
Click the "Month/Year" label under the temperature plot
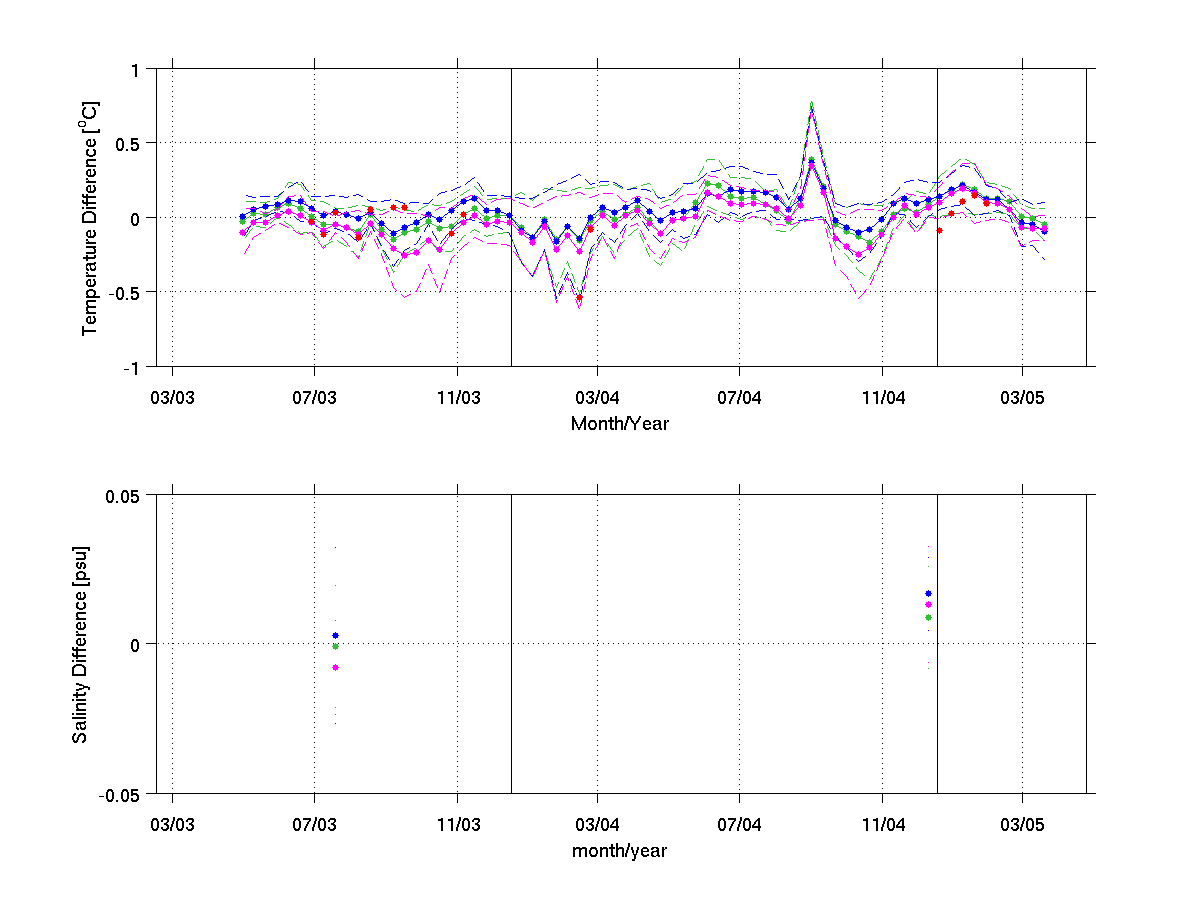click(x=620, y=423)
